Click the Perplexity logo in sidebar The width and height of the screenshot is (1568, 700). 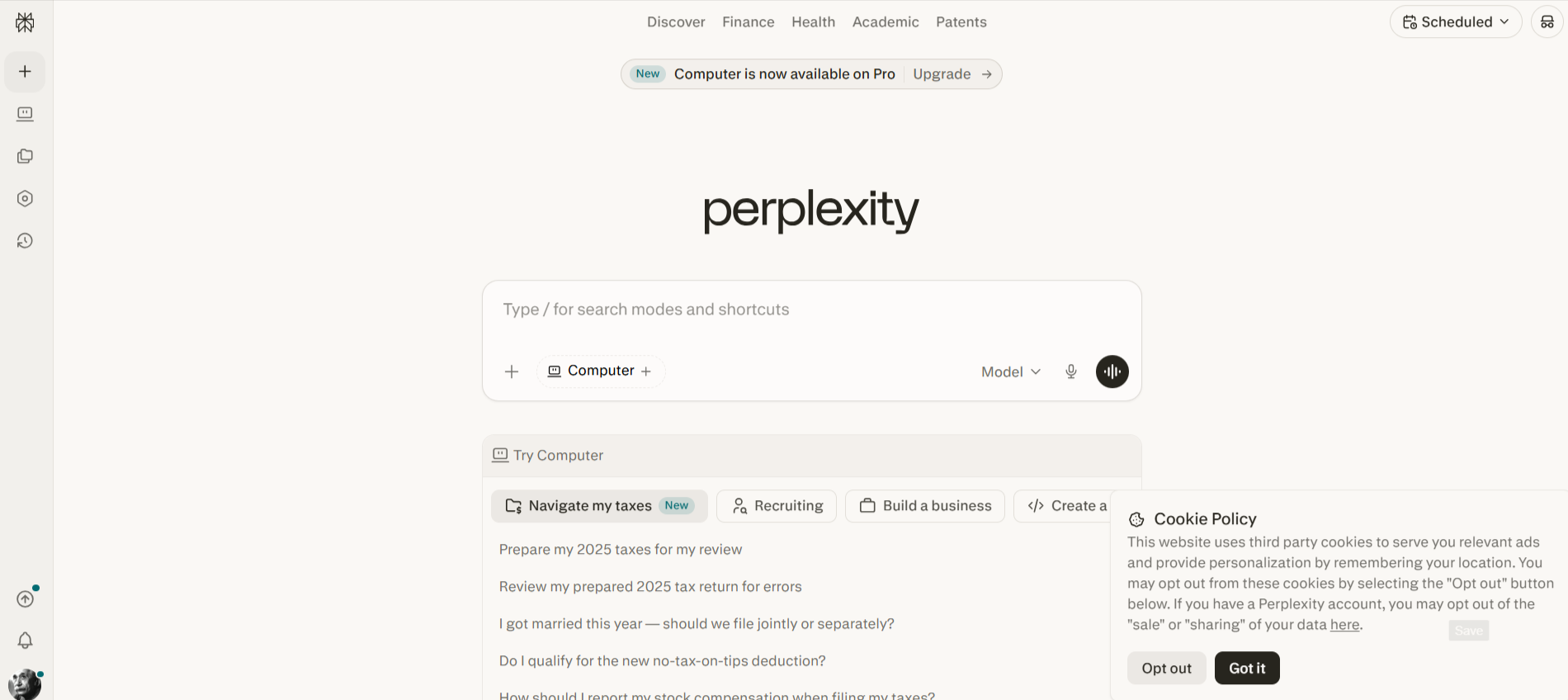25,22
